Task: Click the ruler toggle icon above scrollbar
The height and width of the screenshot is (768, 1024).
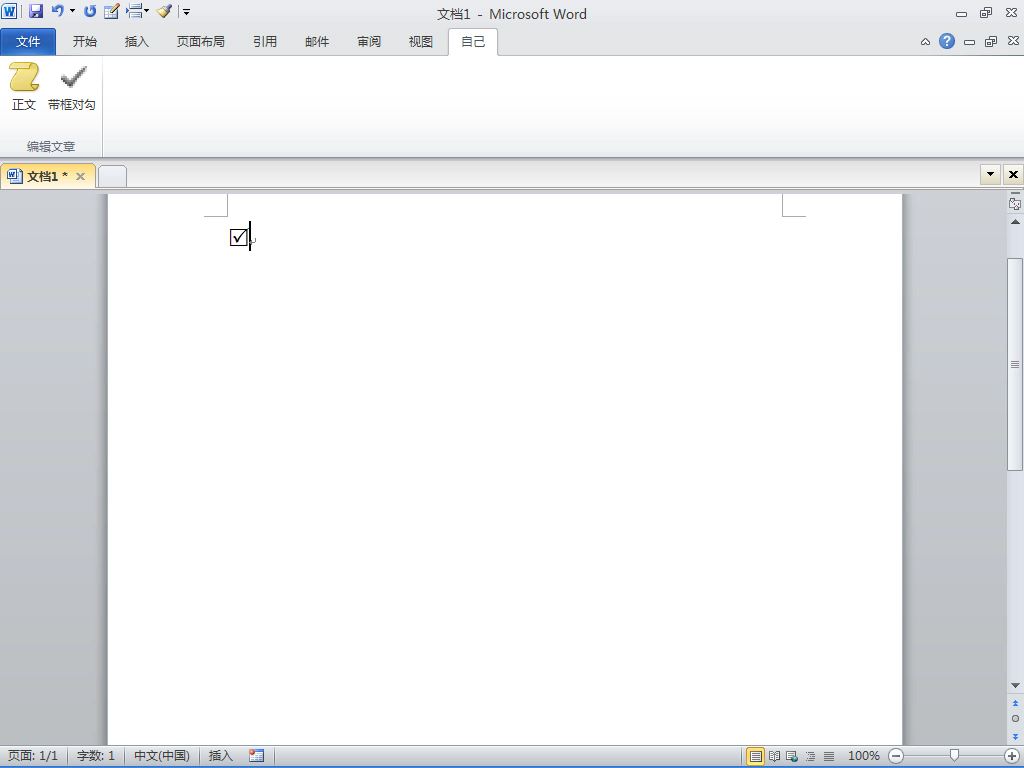Action: coord(1015,203)
